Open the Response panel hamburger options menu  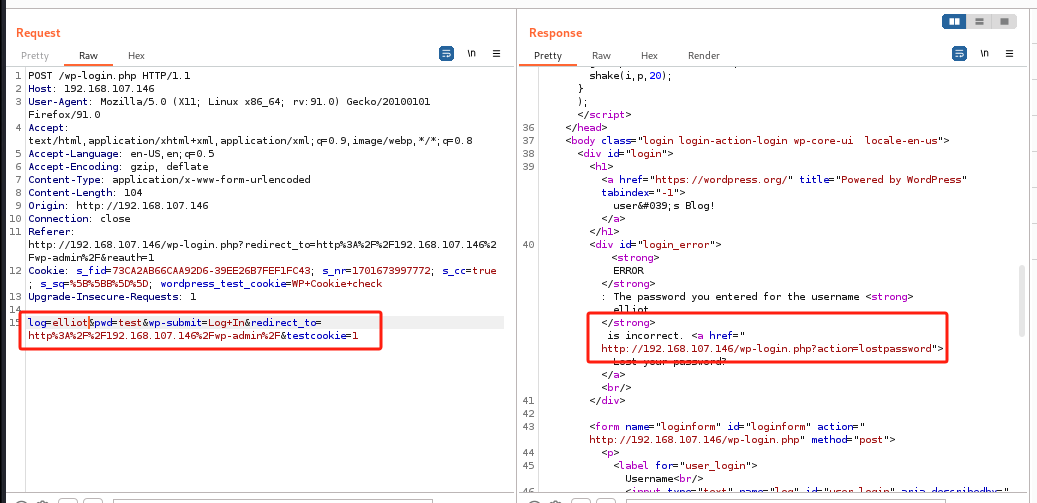pyautogui.click(x=1009, y=54)
